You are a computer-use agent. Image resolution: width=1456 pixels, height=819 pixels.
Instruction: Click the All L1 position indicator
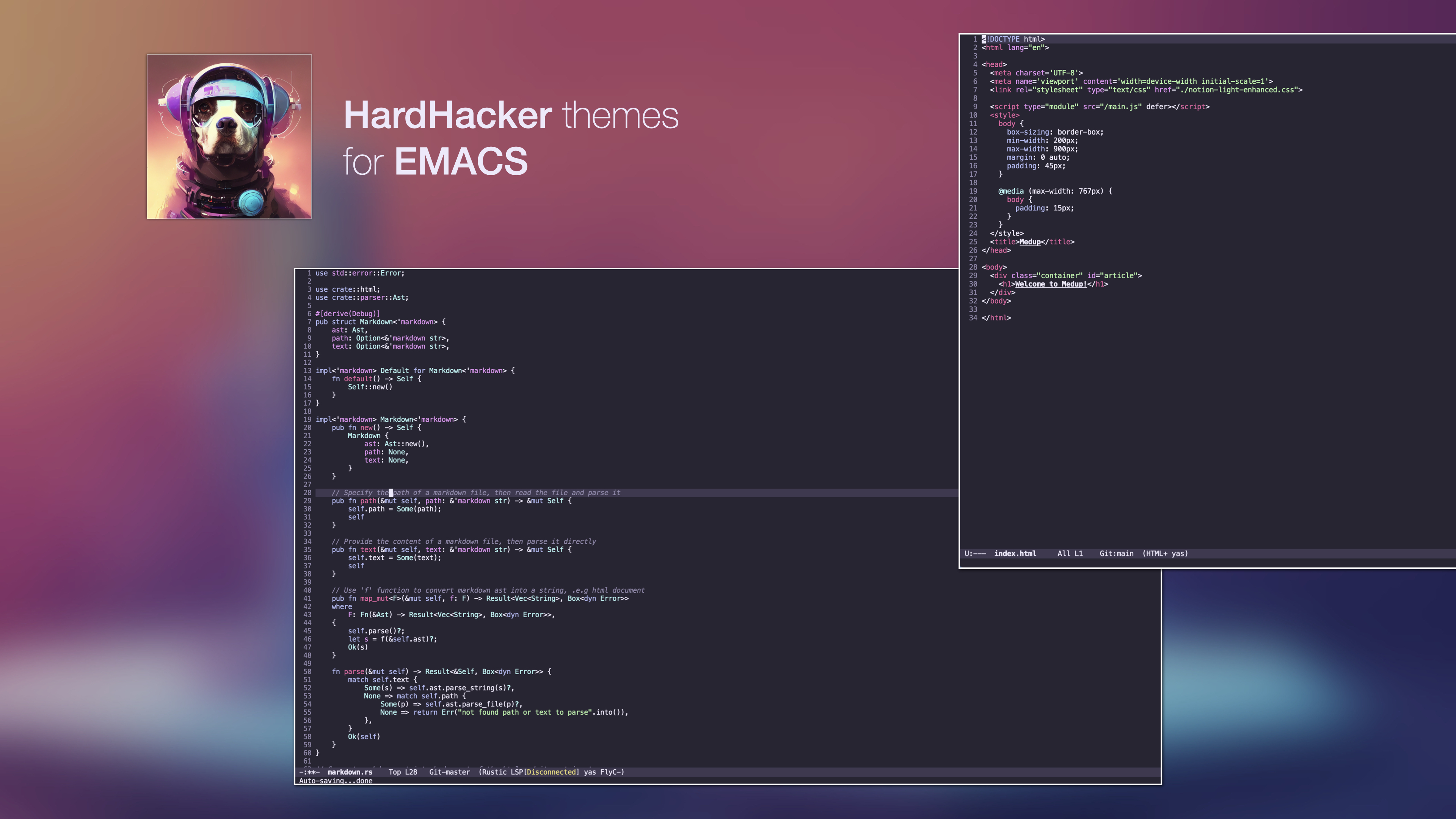click(x=1069, y=553)
